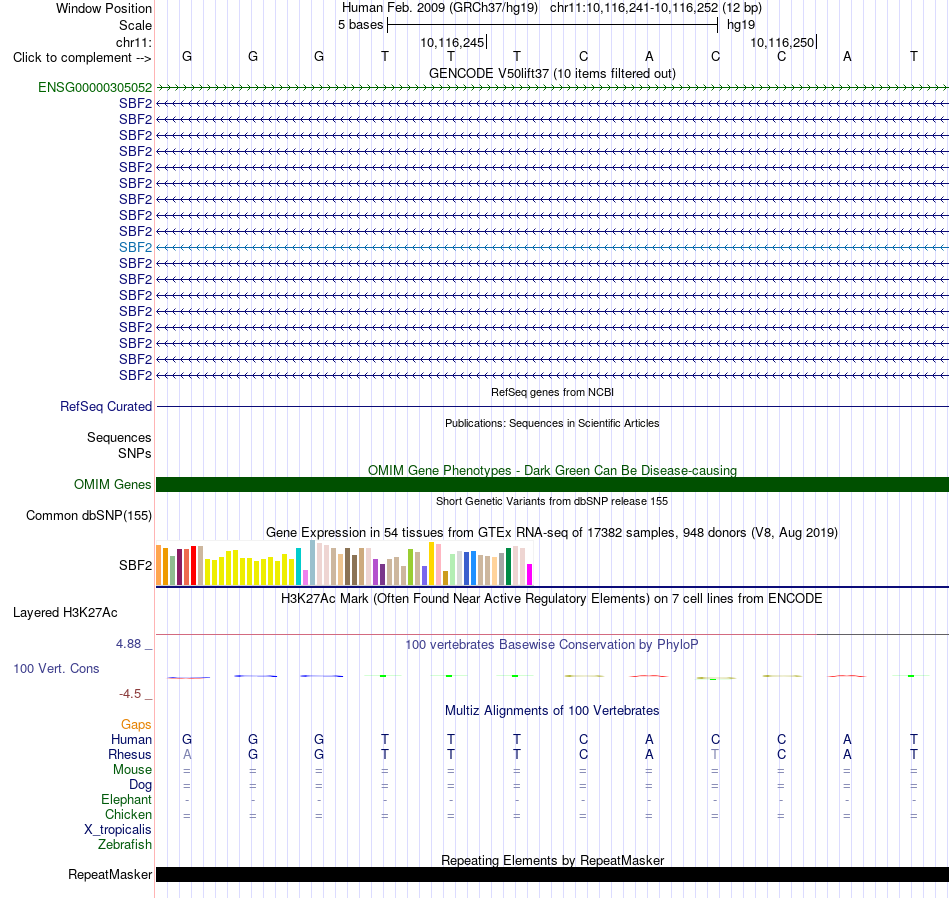Select the light-blue highlighted SBF2 transcript label
This screenshot has width=950, height=898.
point(135,247)
